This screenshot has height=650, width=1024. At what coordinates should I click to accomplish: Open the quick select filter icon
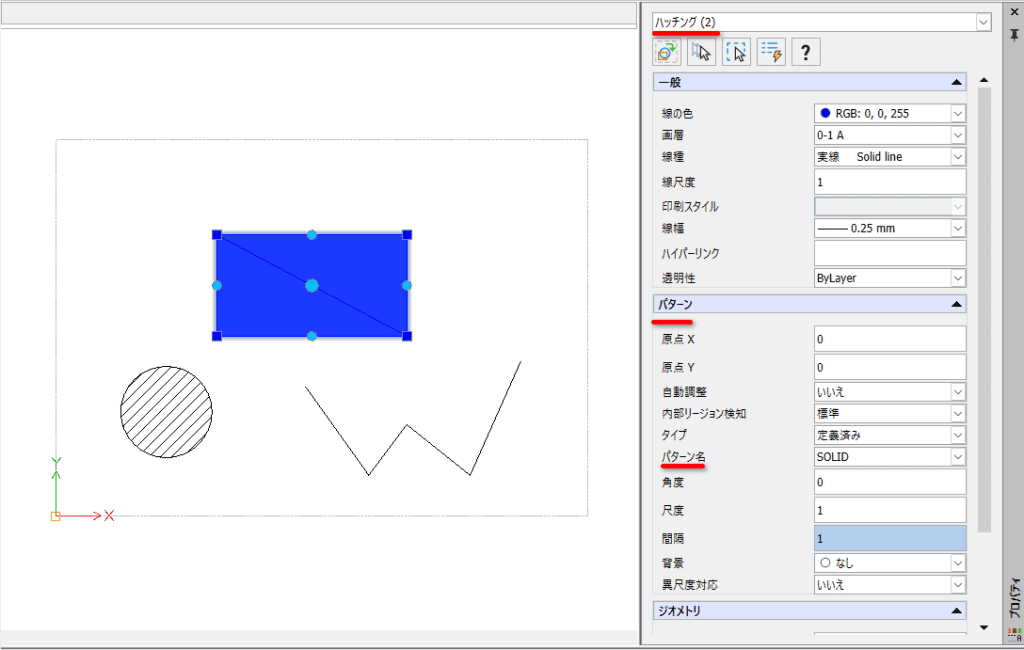[771, 52]
